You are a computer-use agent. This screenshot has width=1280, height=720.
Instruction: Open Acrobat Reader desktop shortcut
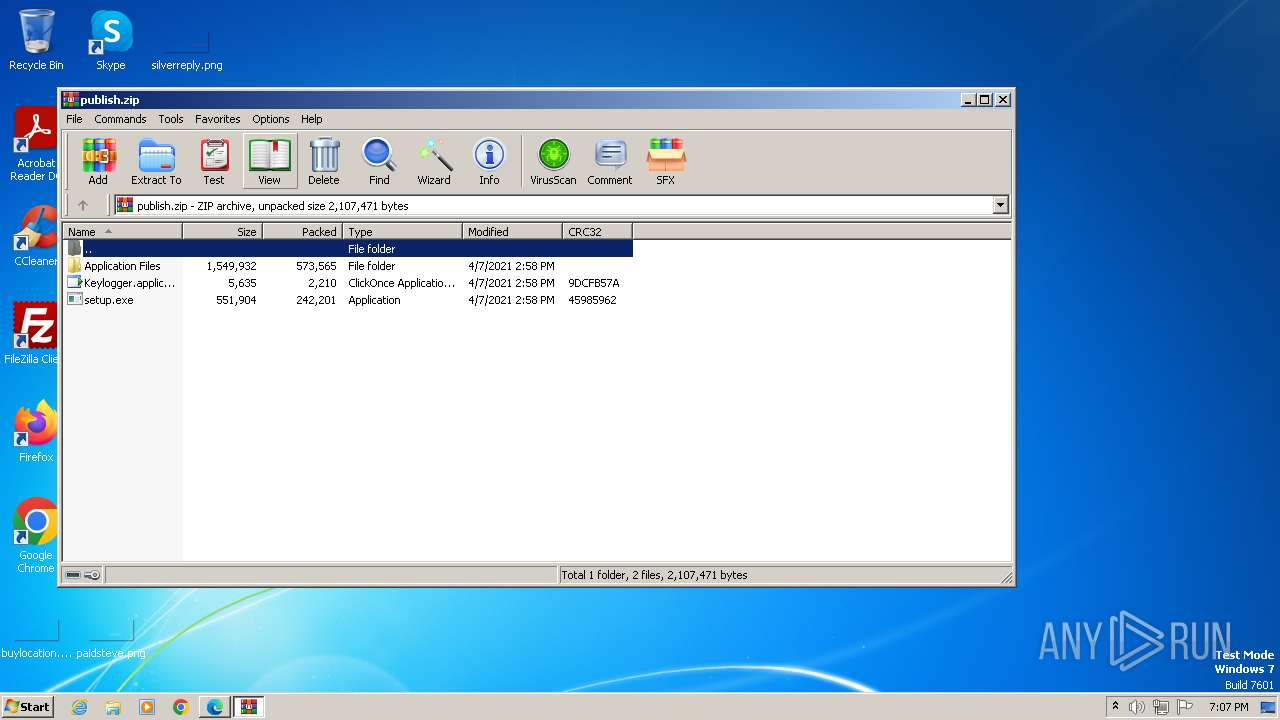pos(34,145)
